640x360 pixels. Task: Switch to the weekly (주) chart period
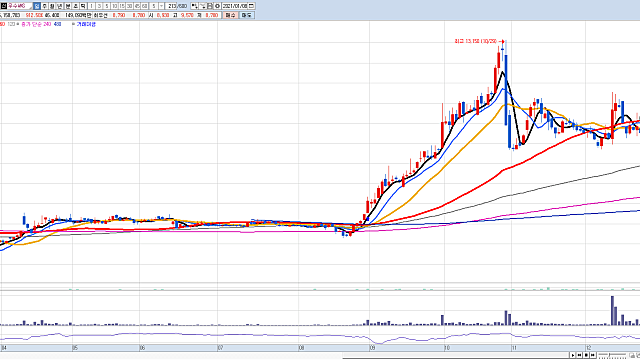coord(44,6)
